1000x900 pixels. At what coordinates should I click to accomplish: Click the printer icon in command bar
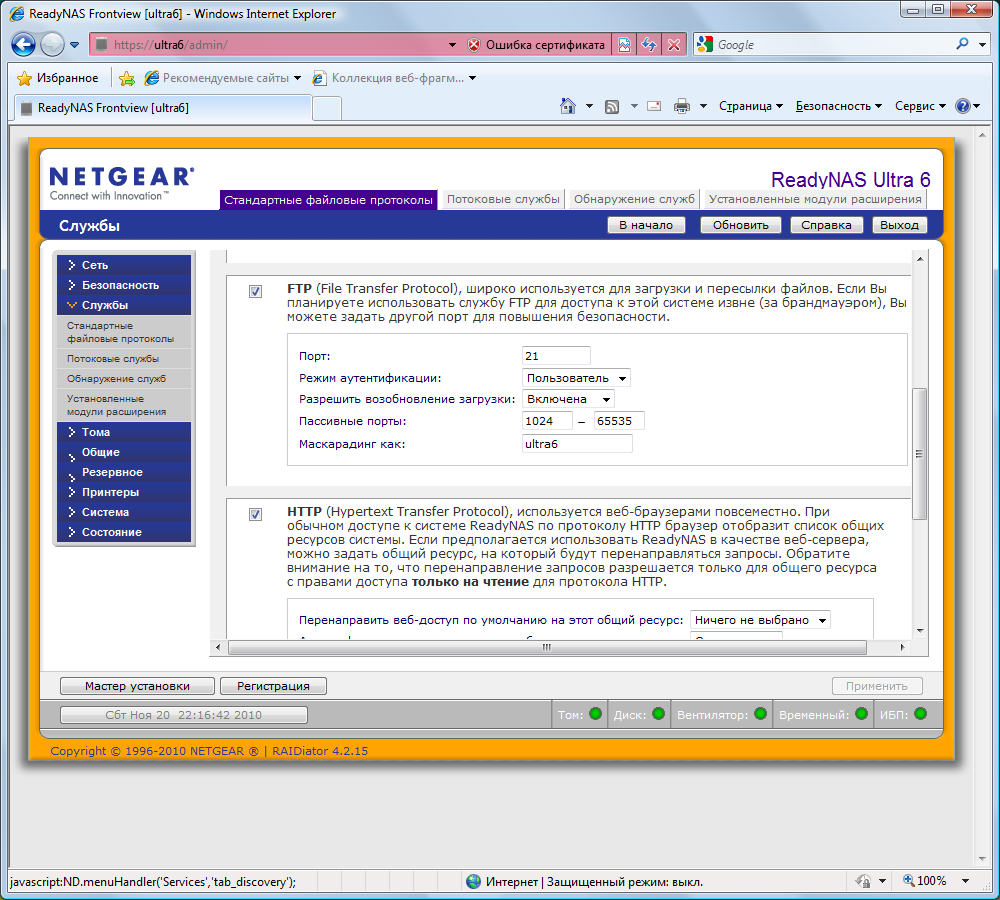(682, 106)
